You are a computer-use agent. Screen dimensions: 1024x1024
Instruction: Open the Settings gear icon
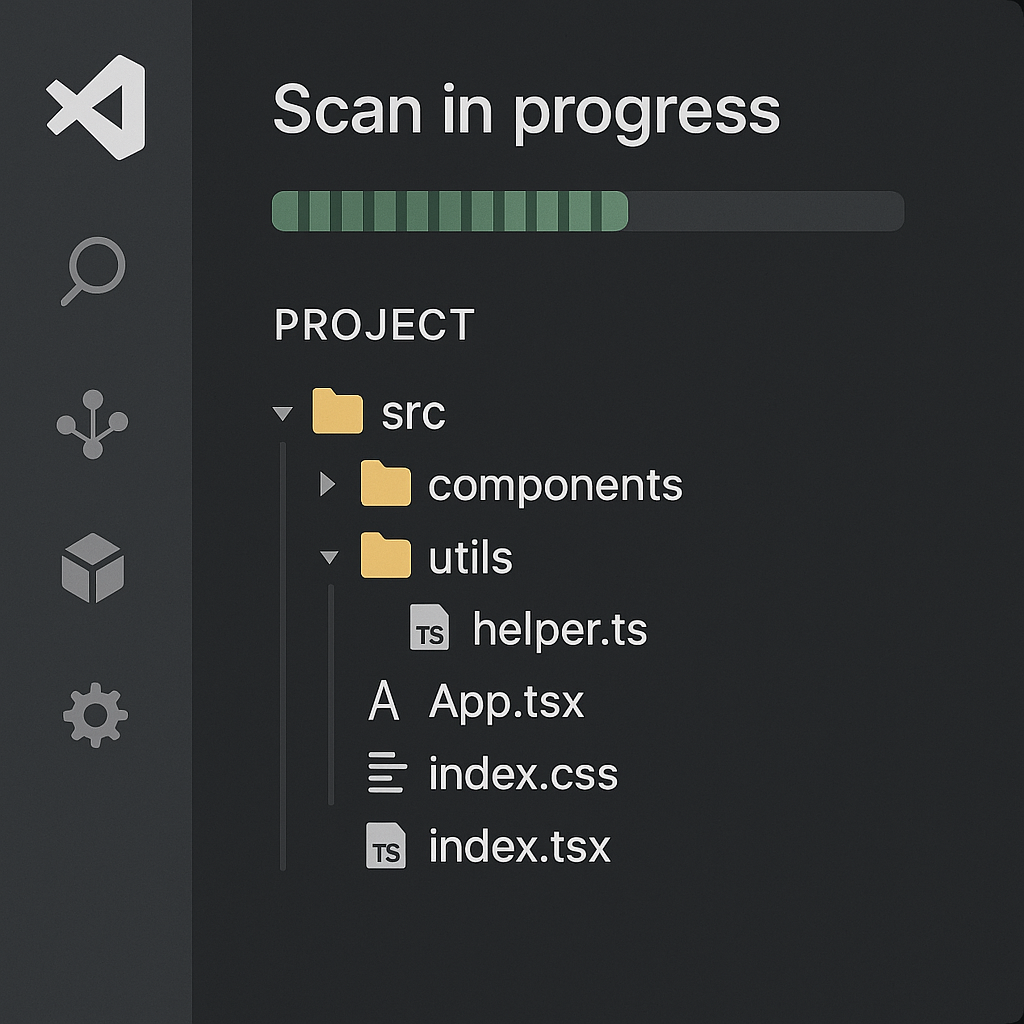pos(95,715)
